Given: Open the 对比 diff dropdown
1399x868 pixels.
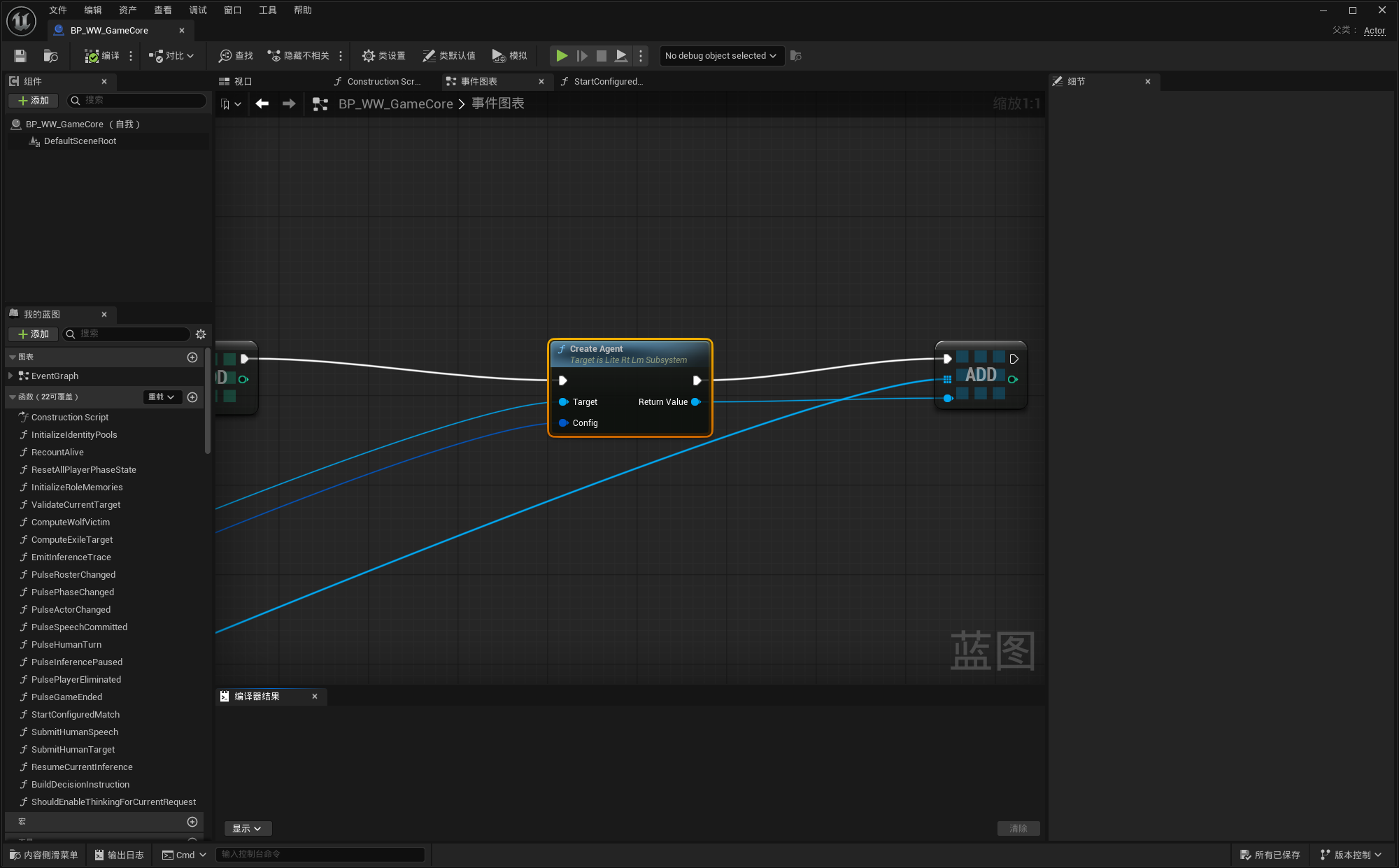Looking at the screenshot, I should coord(171,56).
